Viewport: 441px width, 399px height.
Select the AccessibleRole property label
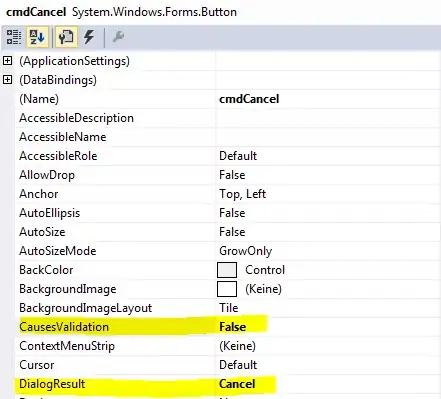pyautogui.click(x=58, y=156)
